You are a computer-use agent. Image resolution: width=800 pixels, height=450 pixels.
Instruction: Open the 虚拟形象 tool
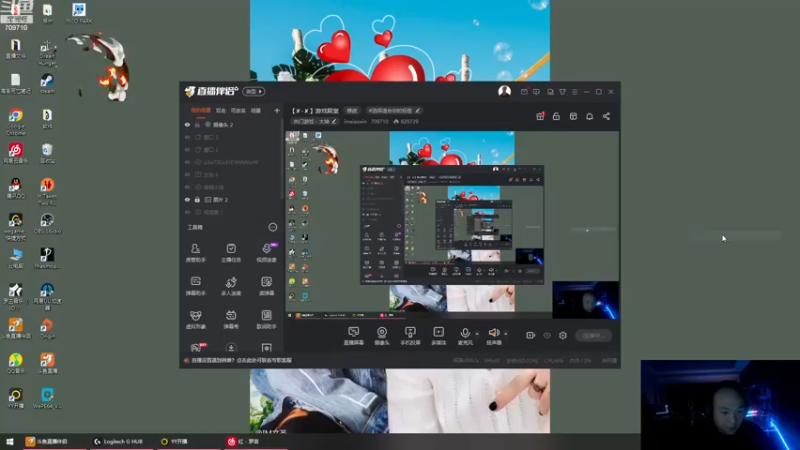pos(195,319)
